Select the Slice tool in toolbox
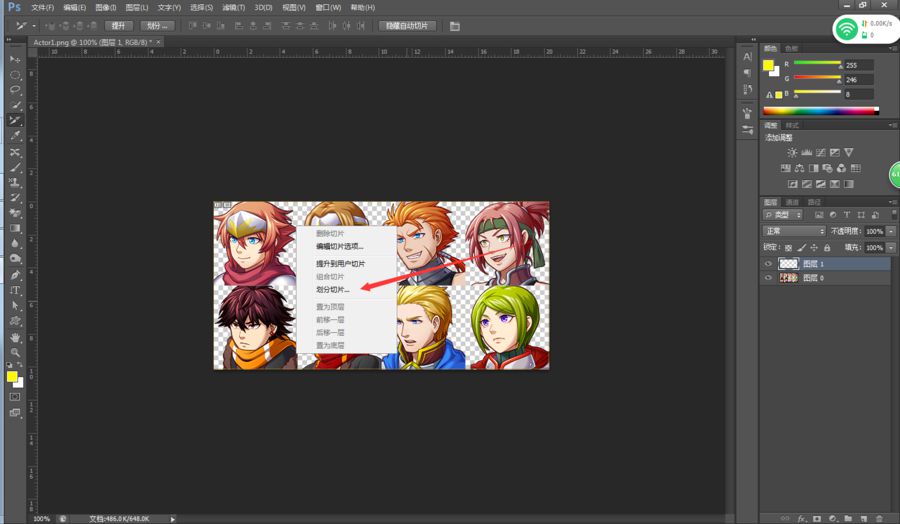 (15, 121)
